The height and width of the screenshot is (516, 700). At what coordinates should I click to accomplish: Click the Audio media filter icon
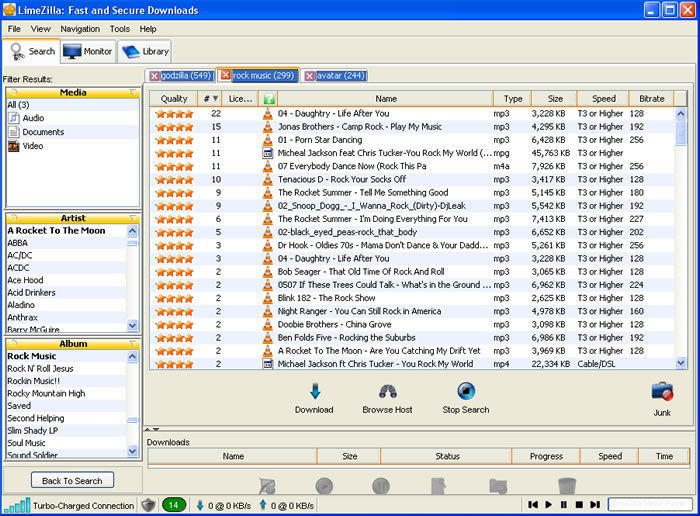pyautogui.click(x=14, y=118)
